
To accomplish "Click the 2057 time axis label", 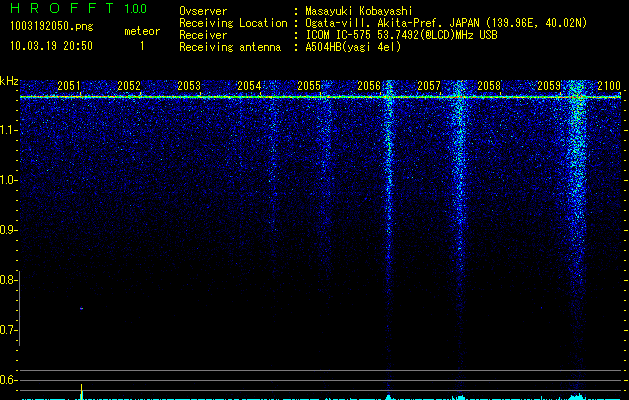I will (x=429, y=86).
